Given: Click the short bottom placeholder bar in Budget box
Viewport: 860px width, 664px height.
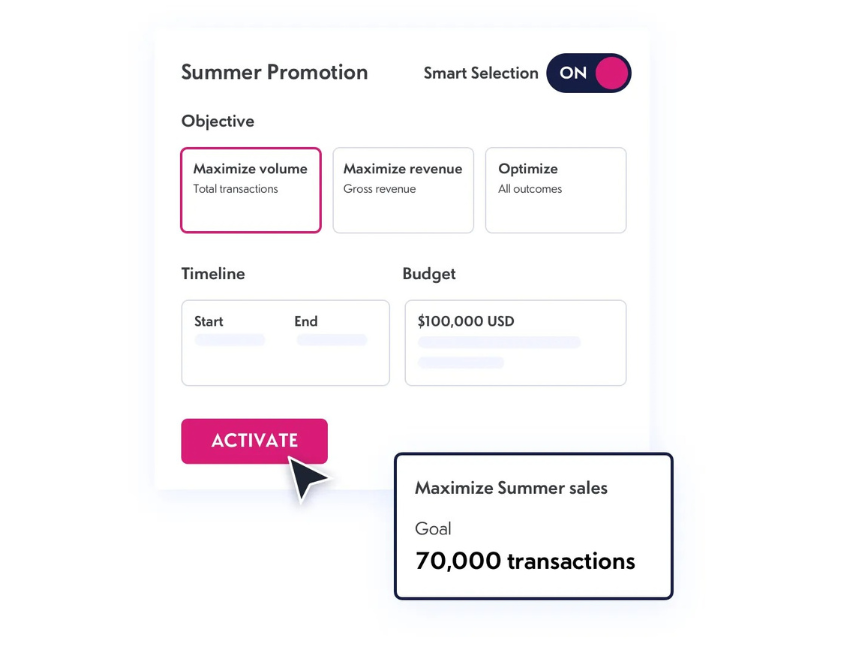Looking at the screenshot, I should coord(461,362).
